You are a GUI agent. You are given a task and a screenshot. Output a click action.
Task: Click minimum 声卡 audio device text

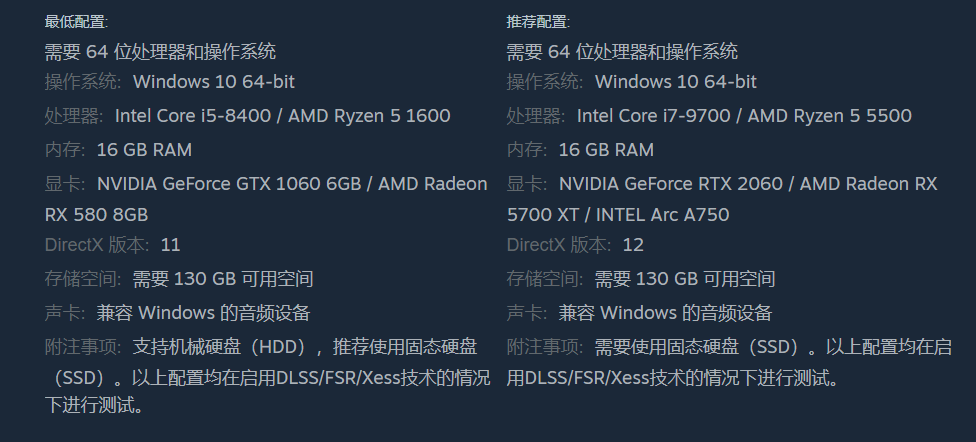(204, 313)
